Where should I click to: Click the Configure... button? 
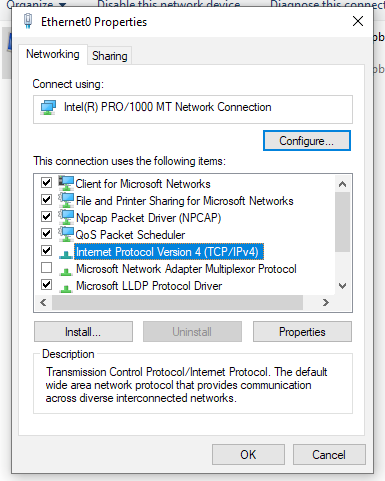click(x=307, y=141)
